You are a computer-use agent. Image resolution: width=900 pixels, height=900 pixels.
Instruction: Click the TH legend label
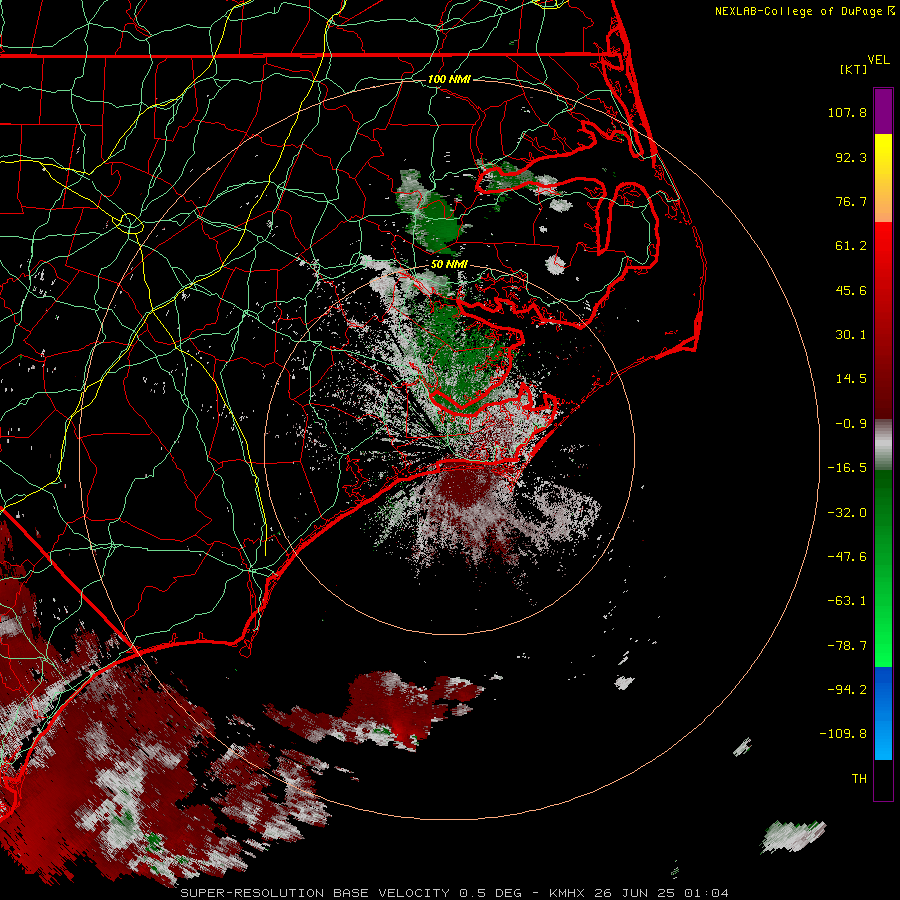click(x=859, y=779)
